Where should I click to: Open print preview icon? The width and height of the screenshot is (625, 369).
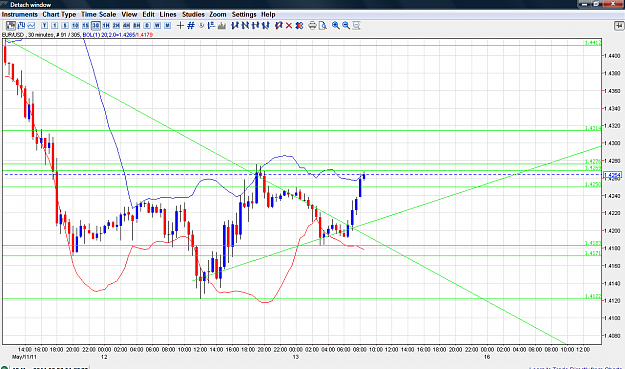click(322, 26)
